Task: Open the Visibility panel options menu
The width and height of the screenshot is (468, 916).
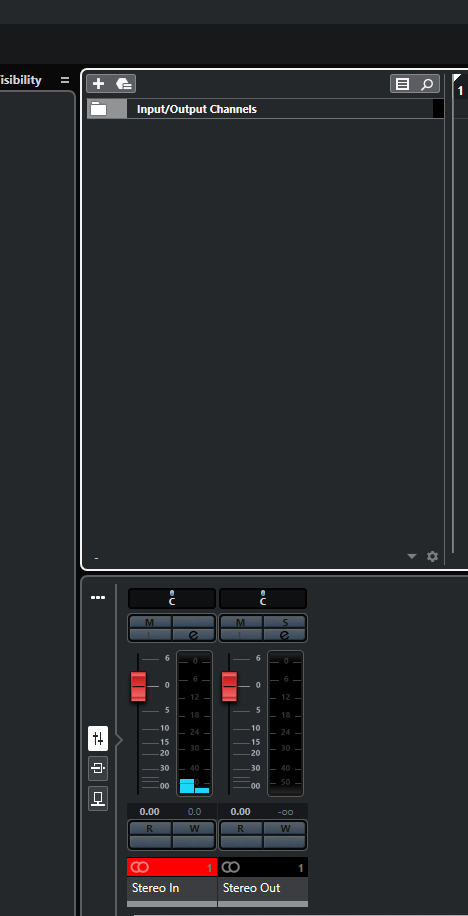Action: click(x=65, y=80)
